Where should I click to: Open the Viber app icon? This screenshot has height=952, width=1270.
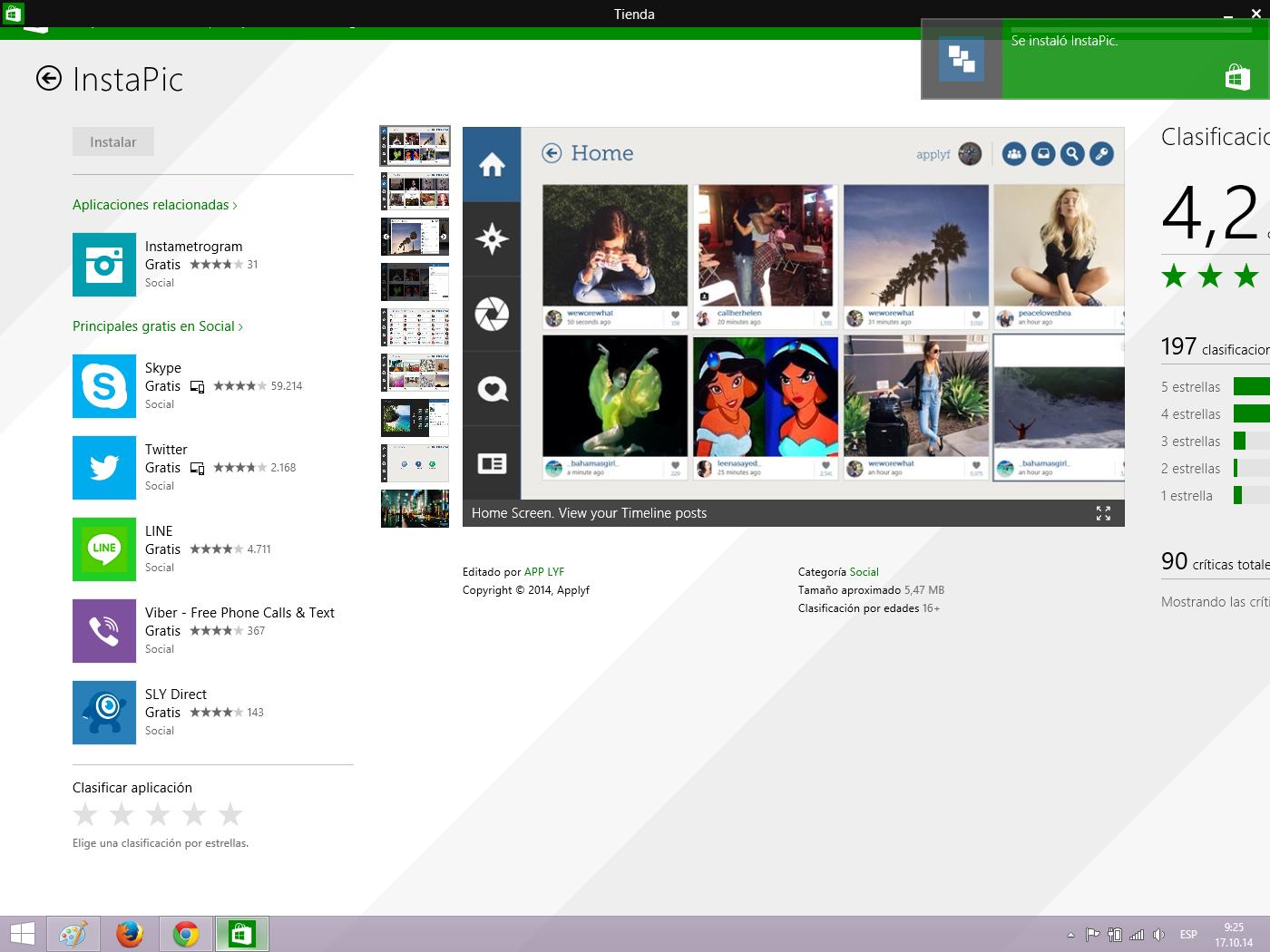(104, 631)
